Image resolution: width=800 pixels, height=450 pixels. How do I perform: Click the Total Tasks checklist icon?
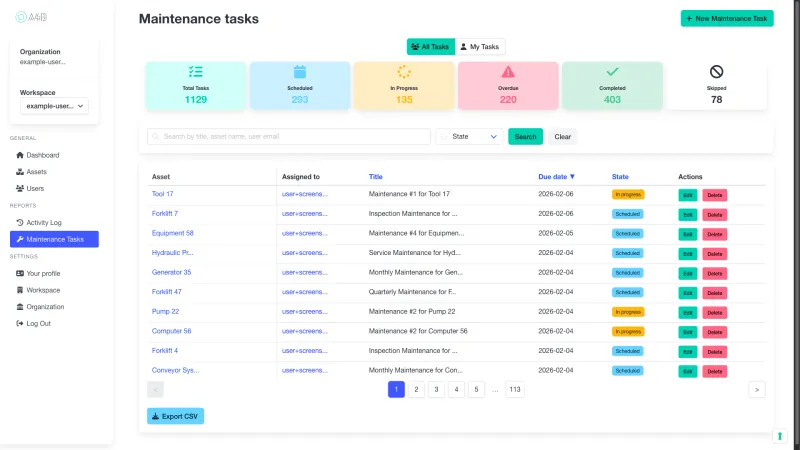(x=196, y=72)
